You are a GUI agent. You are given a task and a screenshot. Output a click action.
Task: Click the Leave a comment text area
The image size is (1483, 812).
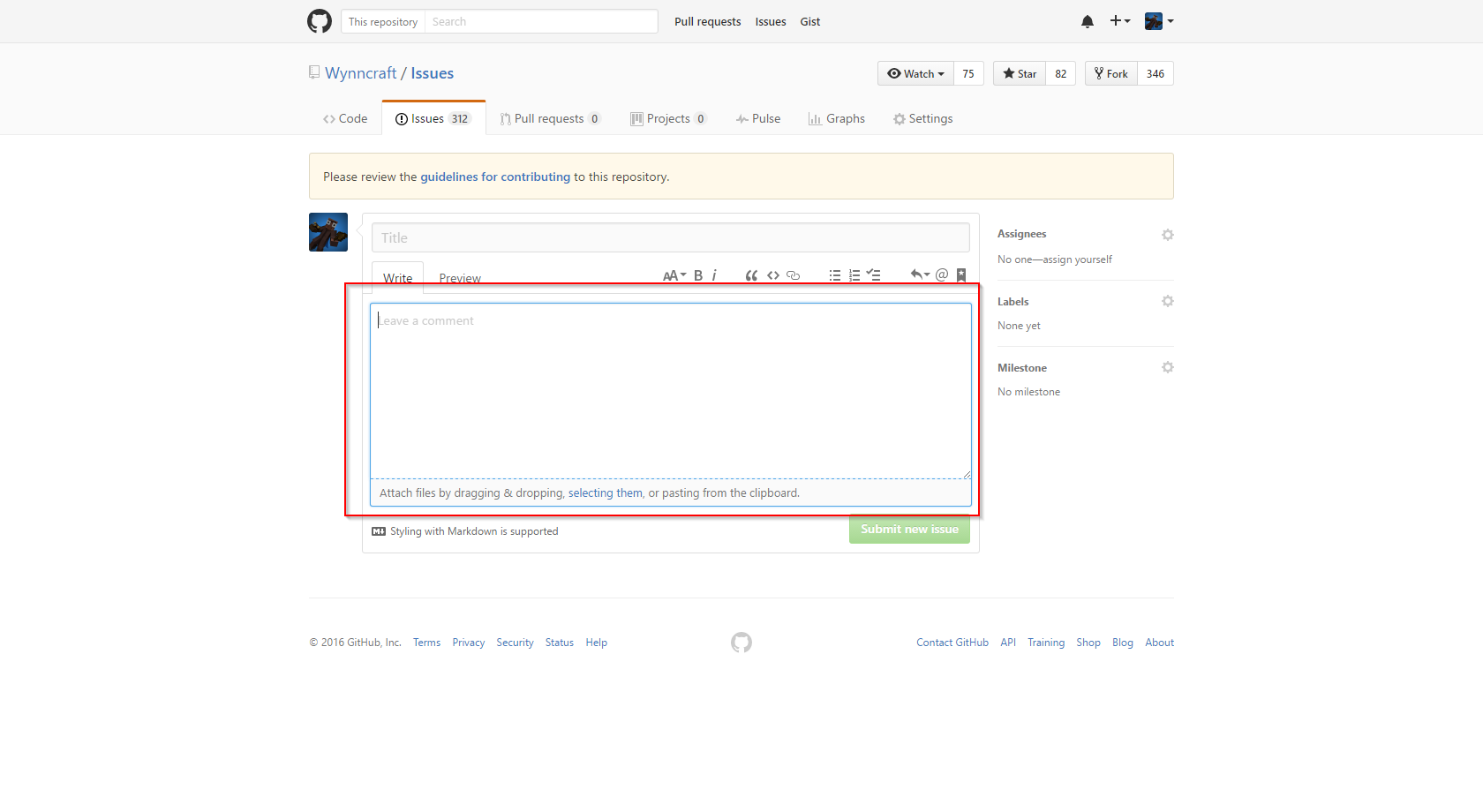pyautogui.click(x=671, y=391)
